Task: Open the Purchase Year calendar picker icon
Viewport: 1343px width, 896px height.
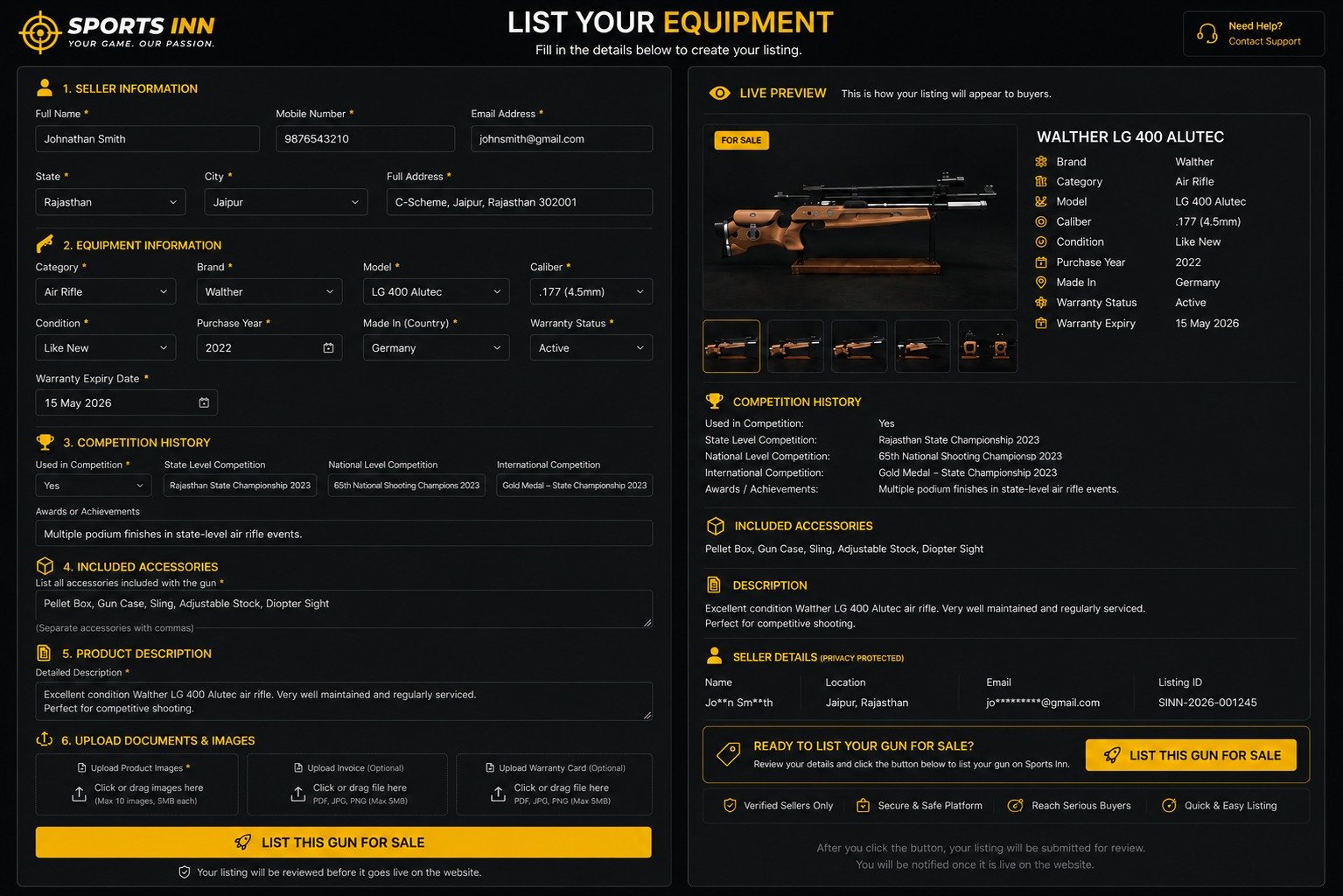Action: [328, 347]
